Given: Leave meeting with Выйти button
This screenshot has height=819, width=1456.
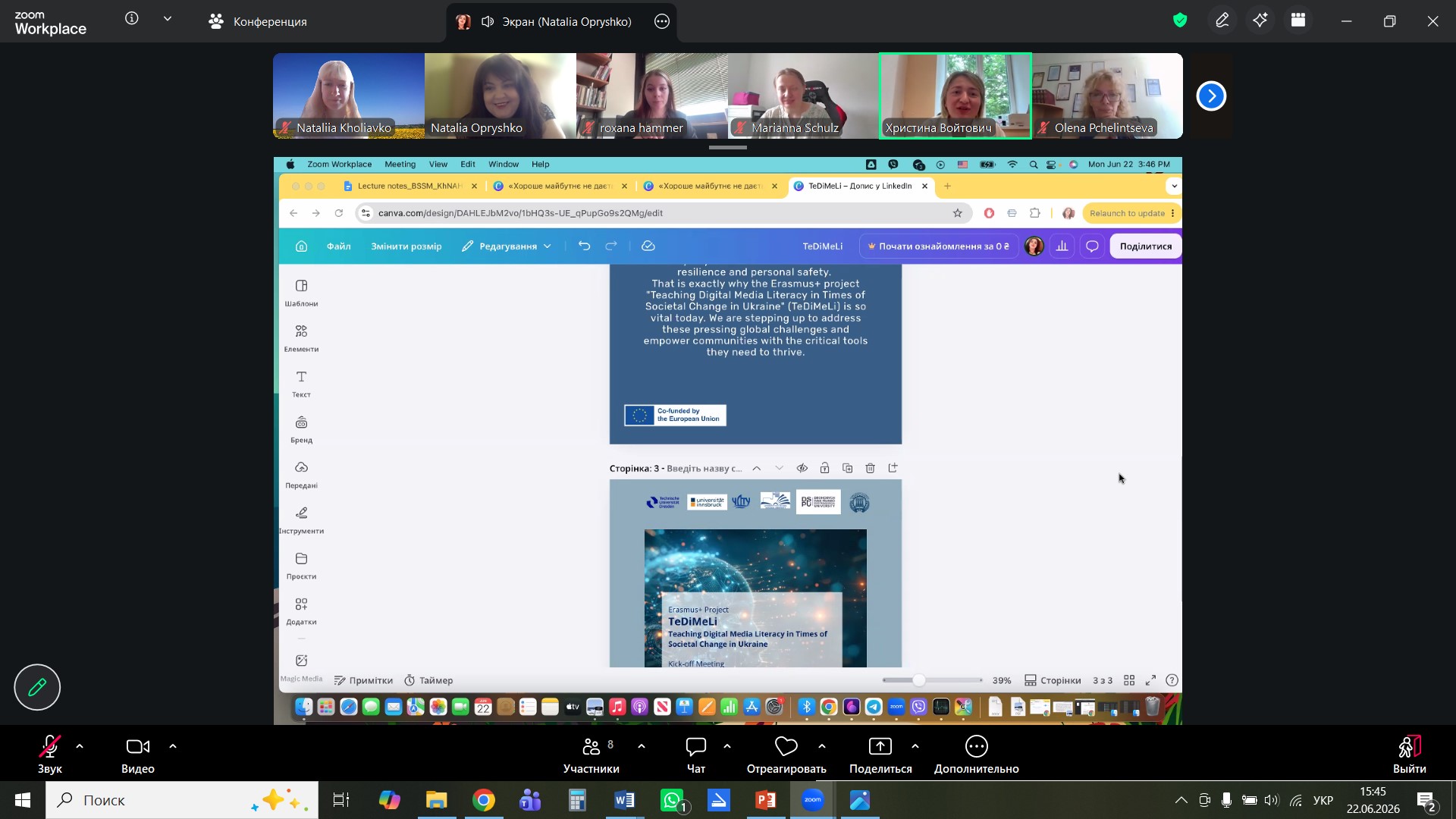Looking at the screenshot, I should point(1410,755).
